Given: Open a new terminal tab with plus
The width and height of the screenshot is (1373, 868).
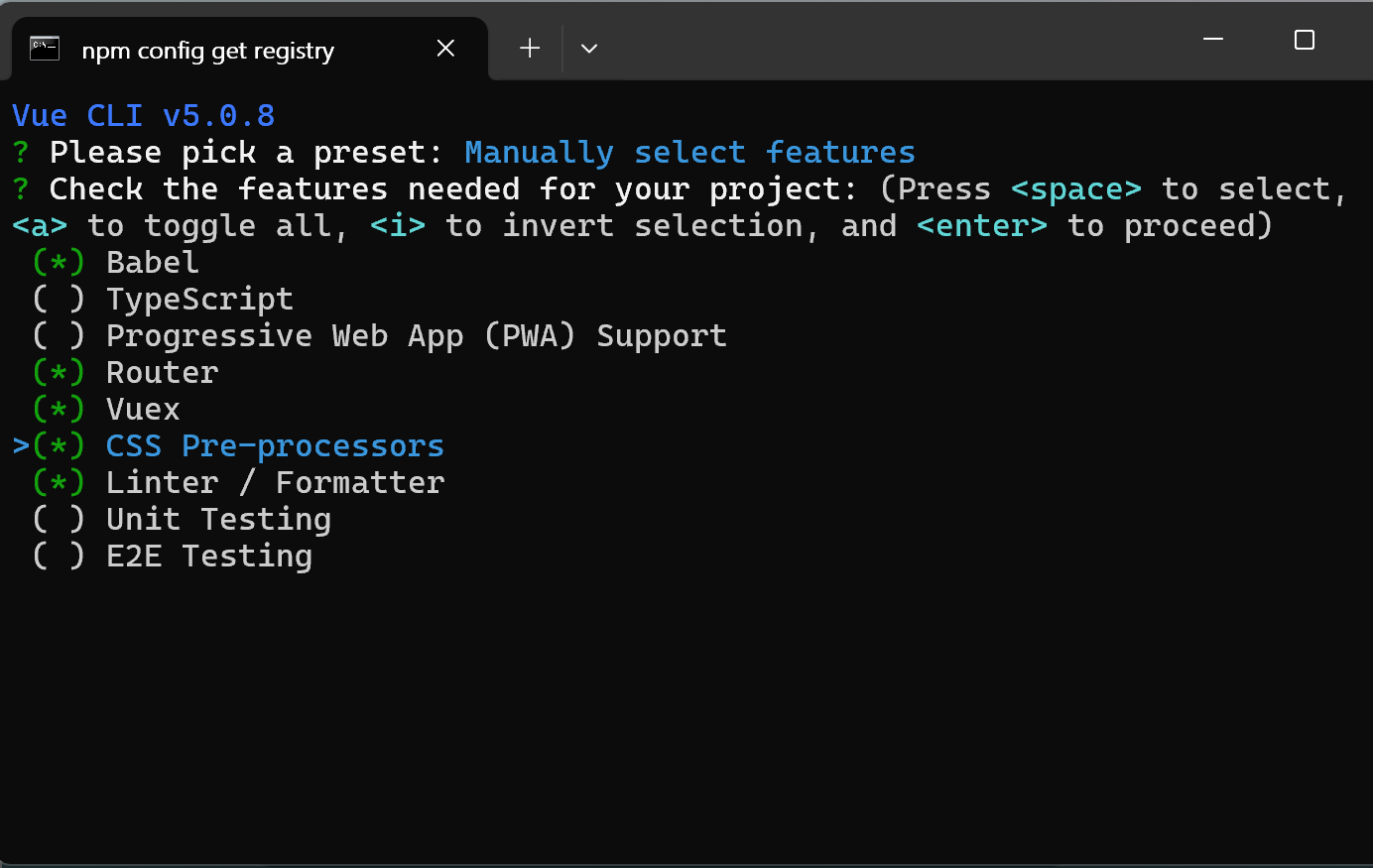Looking at the screenshot, I should pos(530,49).
